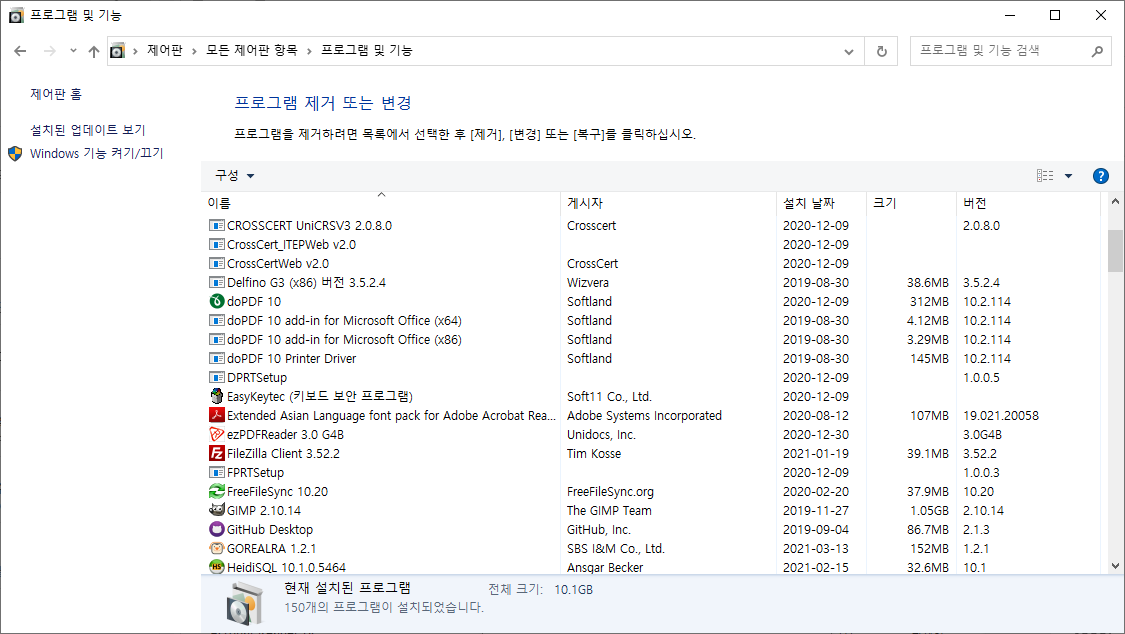Expand the chevron after 제어판 in breadcrumb
The height and width of the screenshot is (634, 1125).
coord(194,51)
